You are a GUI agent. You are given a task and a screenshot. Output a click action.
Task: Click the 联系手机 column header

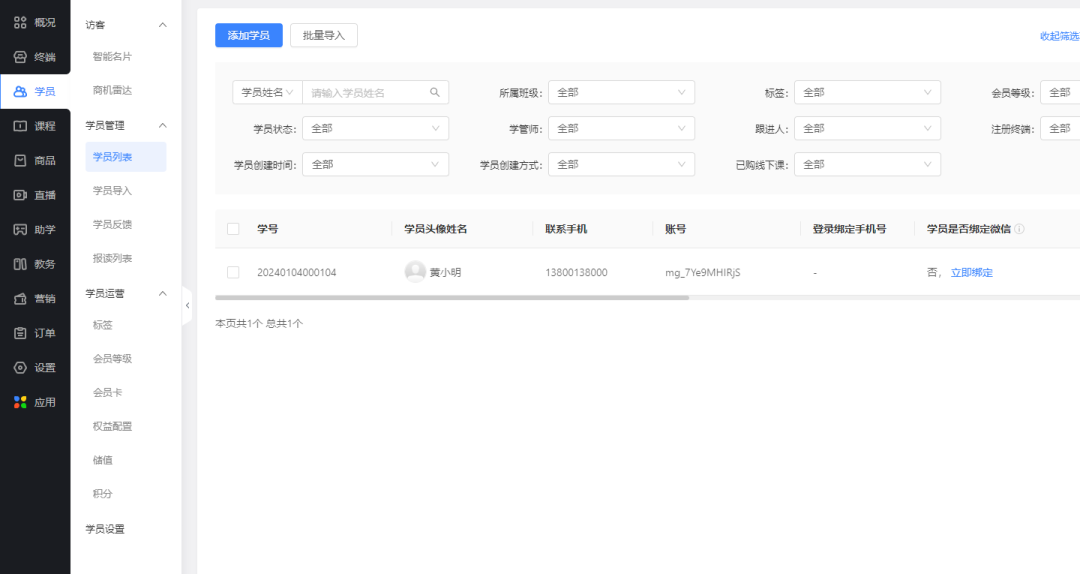(x=566, y=229)
